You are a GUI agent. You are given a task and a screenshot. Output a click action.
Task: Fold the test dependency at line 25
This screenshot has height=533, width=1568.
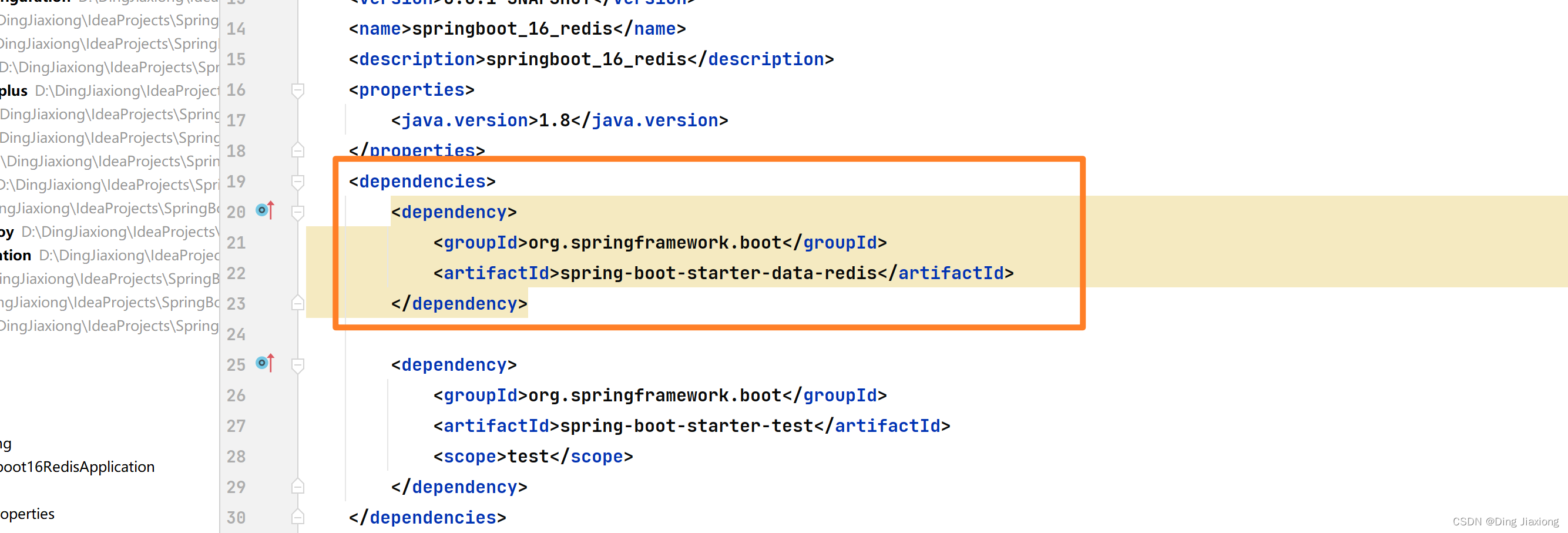pos(298,366)
